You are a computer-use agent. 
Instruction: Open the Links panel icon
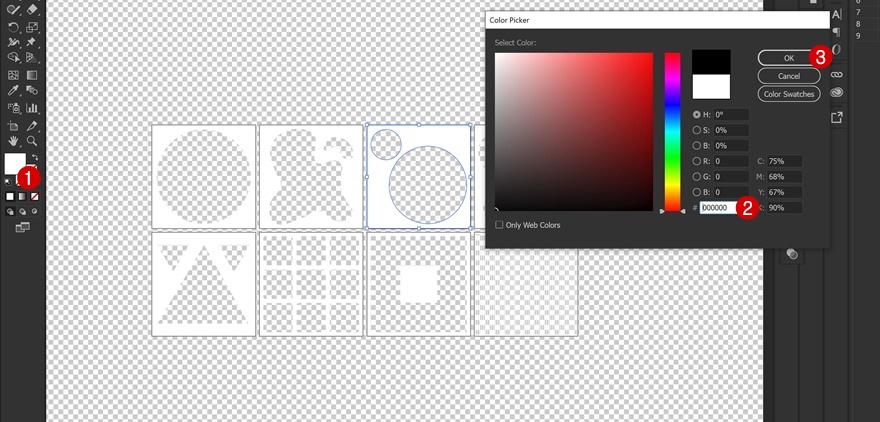click(x=837, y=75)
